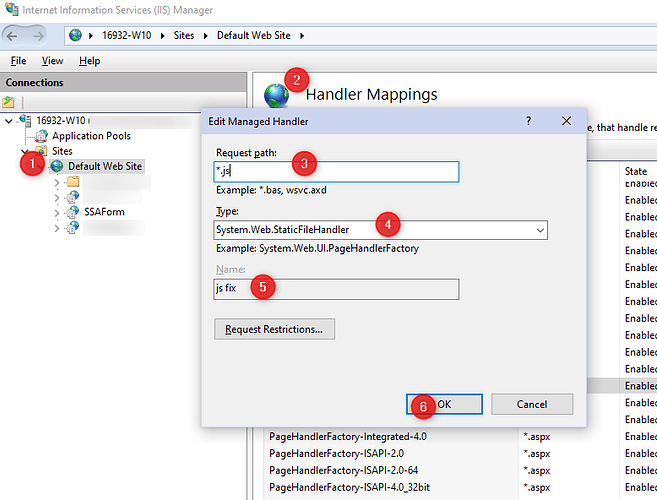Open the Type combo box dropdown arrow
Viewport: 657px width, 500px height.
click(540, 230)
